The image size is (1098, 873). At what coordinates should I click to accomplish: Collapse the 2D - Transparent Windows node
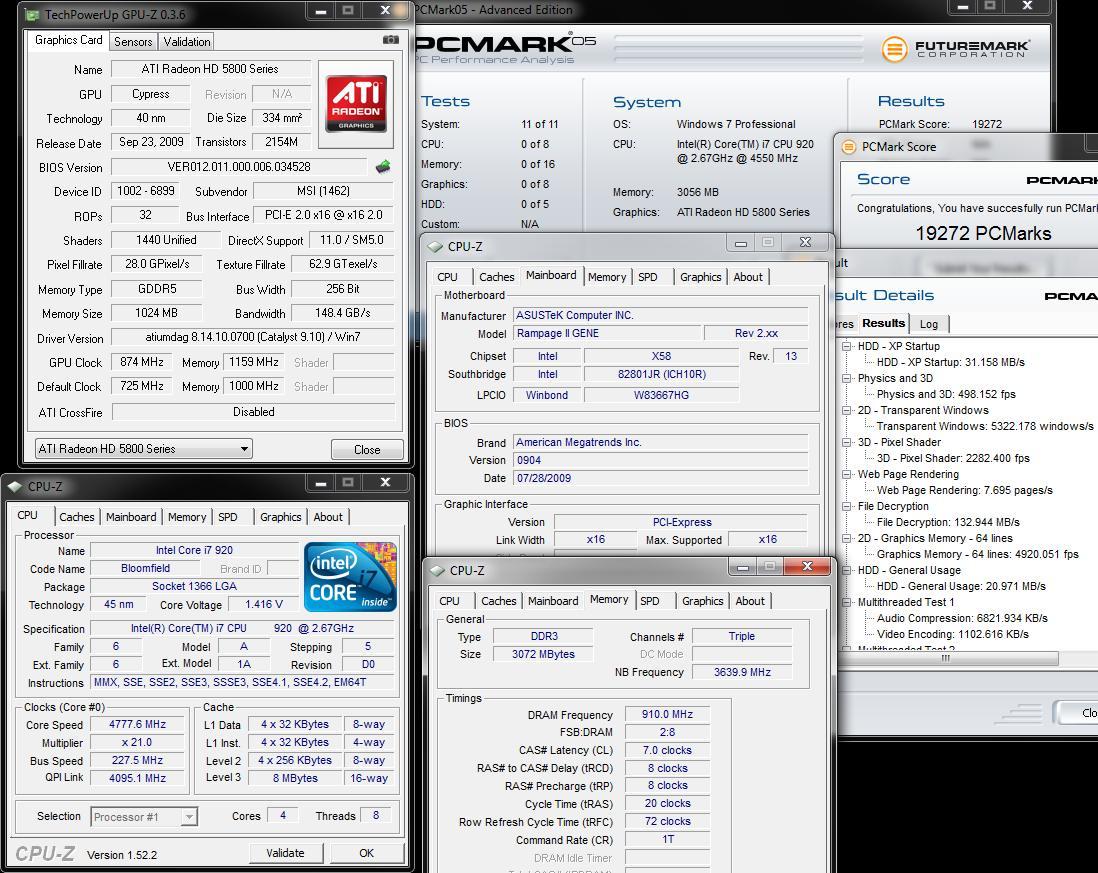coord(847,410)
